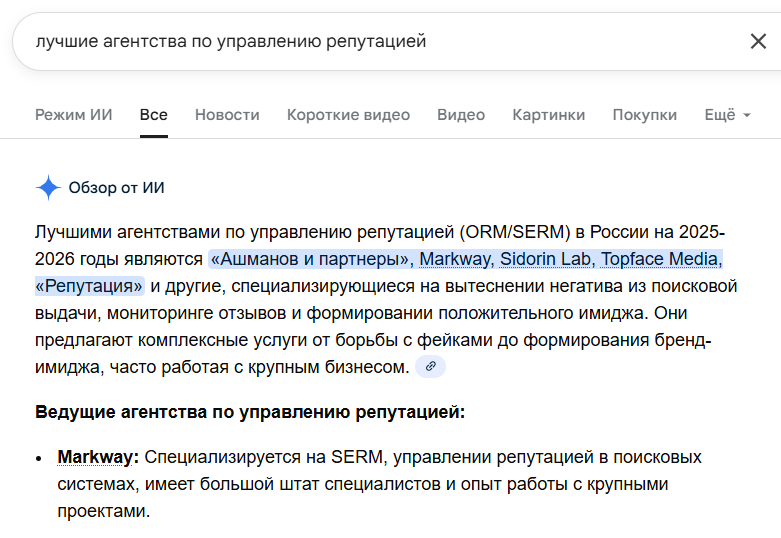
Task: Click the bold Markway term in the bullet list
Action: [x=98, y=457]
